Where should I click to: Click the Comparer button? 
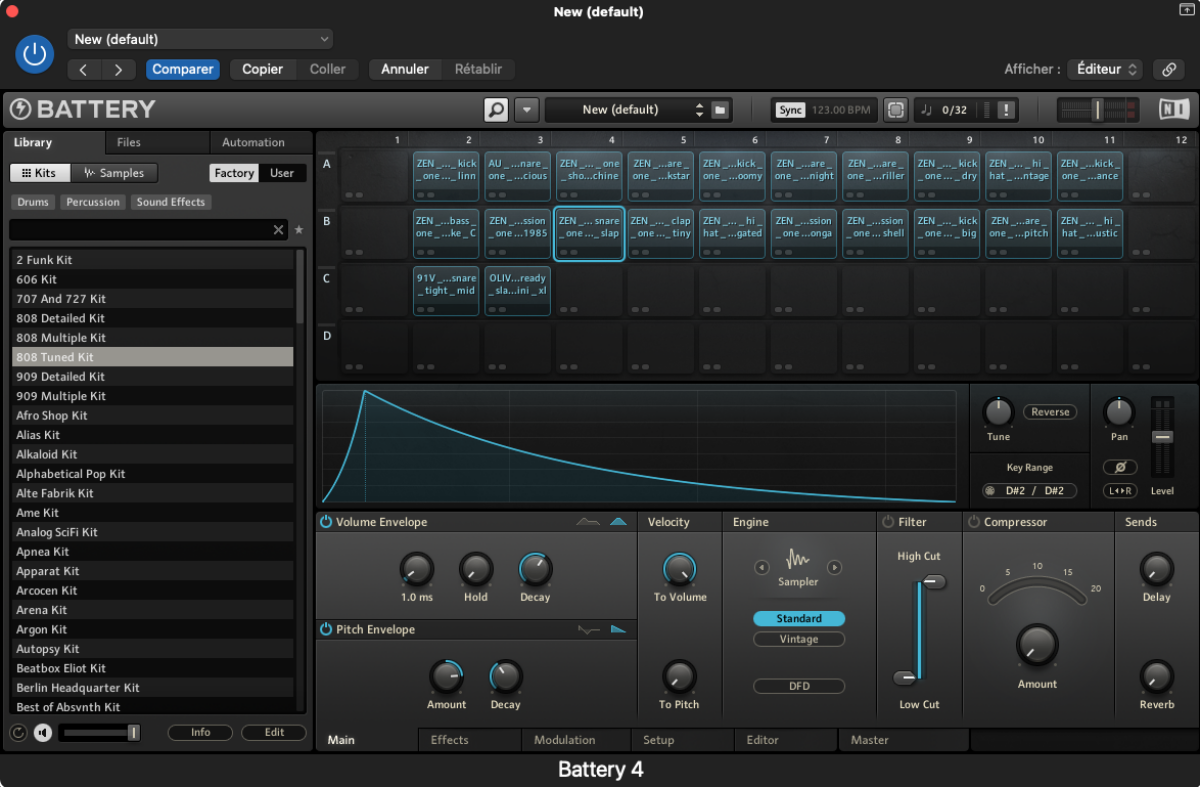coord(183,70)
